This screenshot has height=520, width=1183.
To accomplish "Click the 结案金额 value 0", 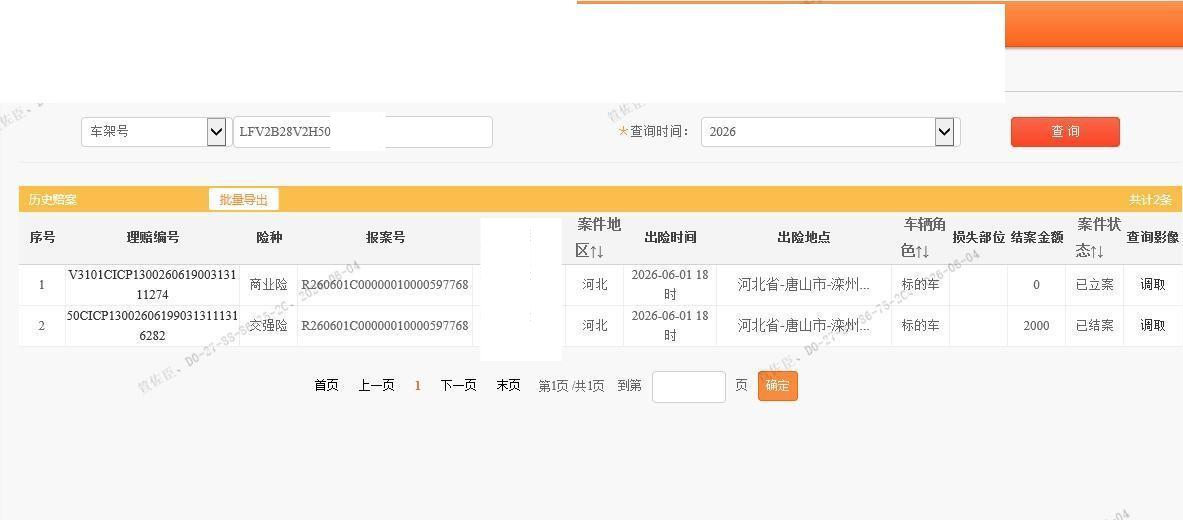I will (1037, 285).
